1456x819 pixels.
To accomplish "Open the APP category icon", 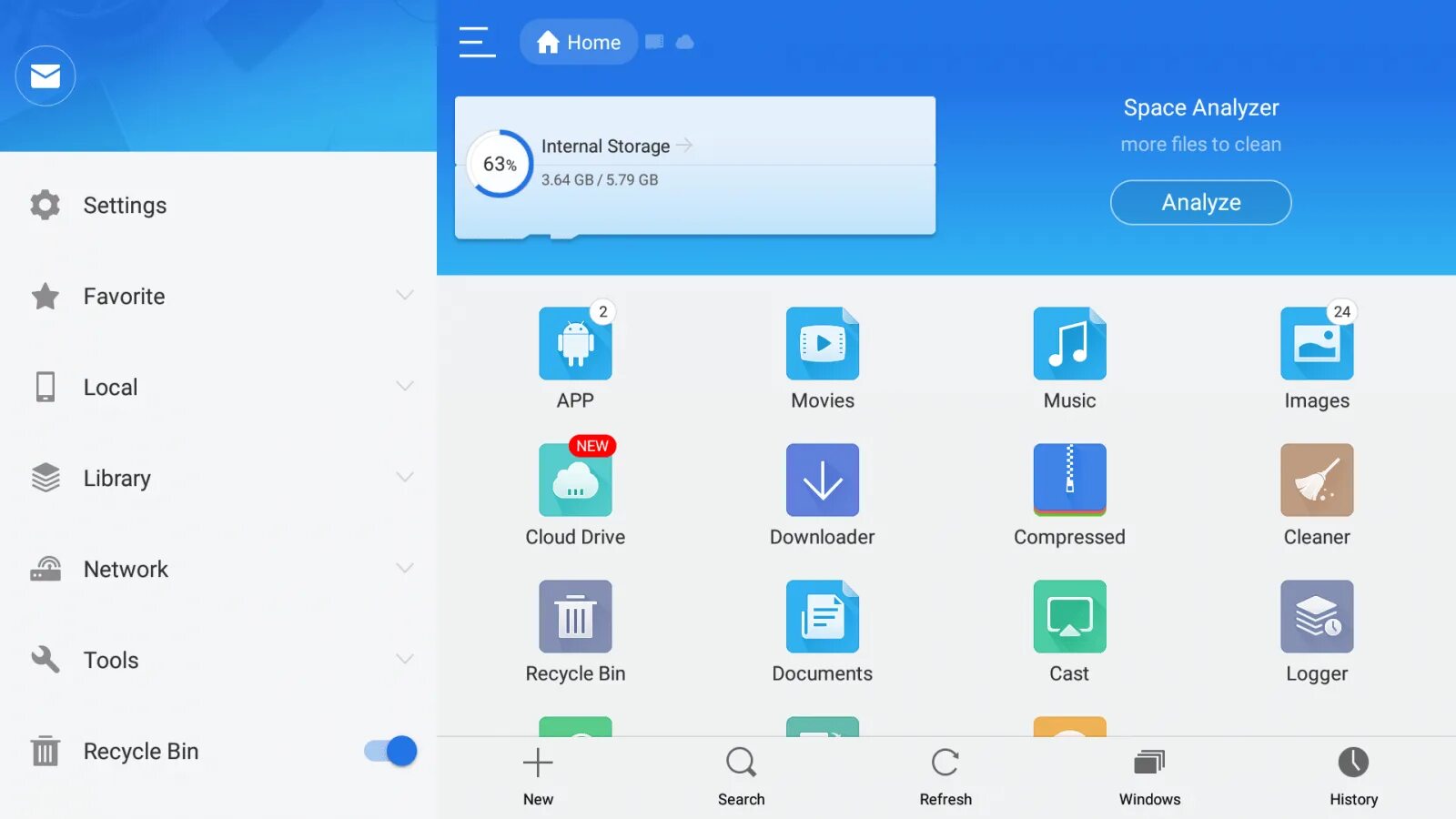I will point(575,344).
